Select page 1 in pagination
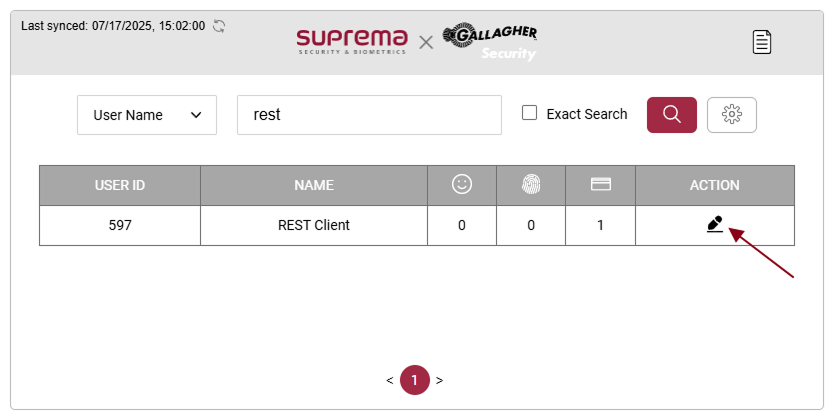The image size is (835, 420). click(x=414, y=380)
